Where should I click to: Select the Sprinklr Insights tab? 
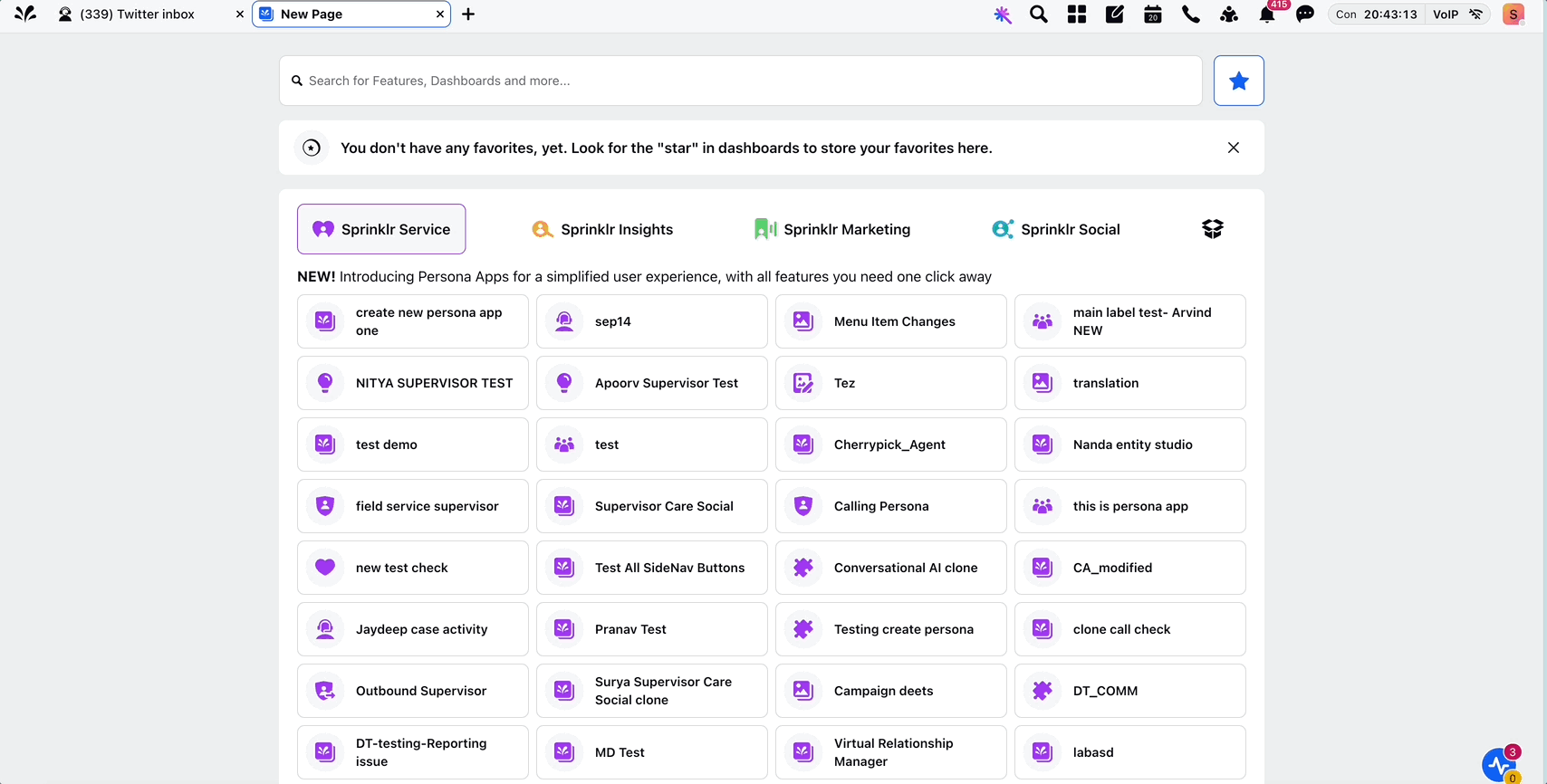(x=602, y=229)
